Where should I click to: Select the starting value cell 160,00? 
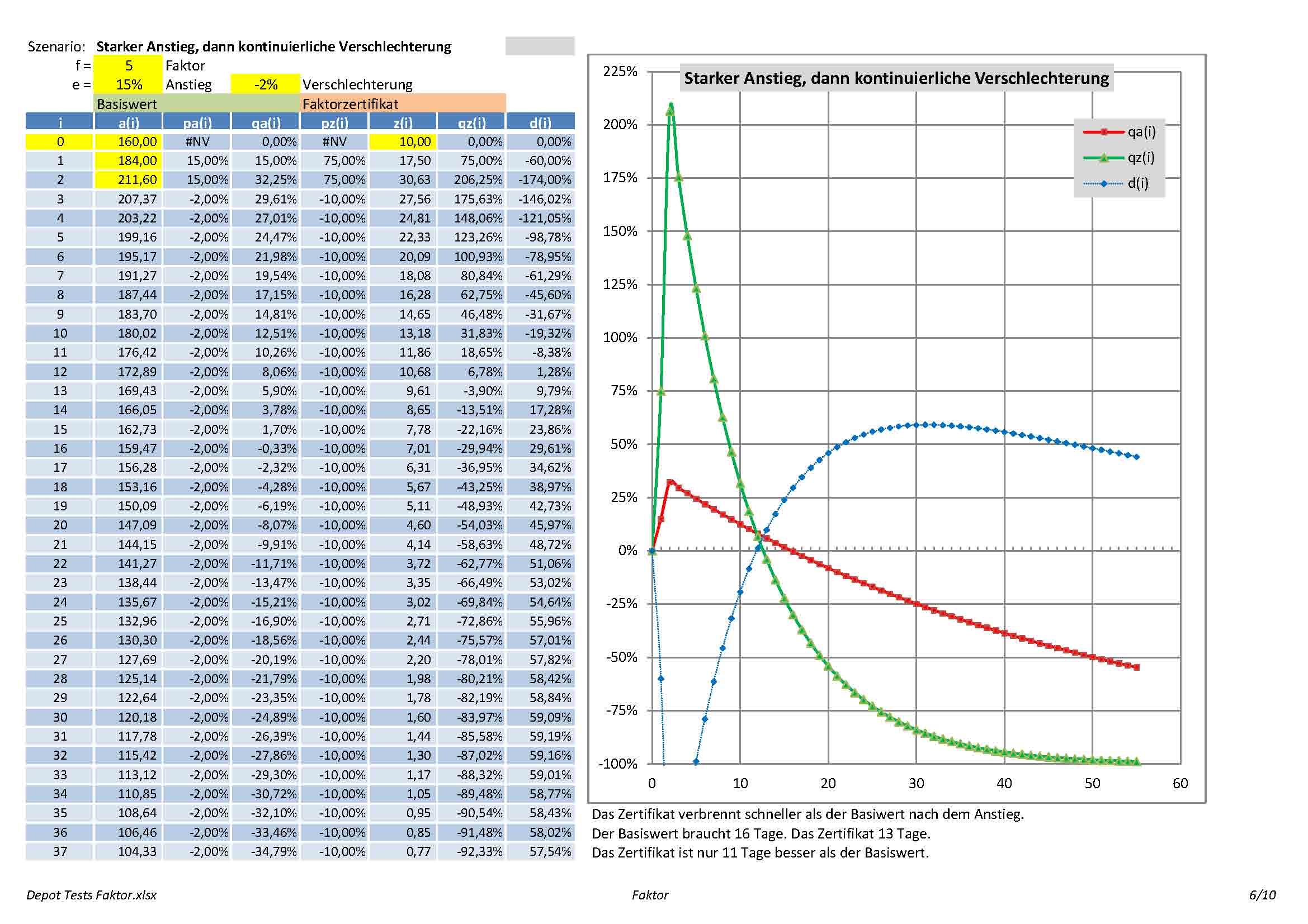click(128, 142)
